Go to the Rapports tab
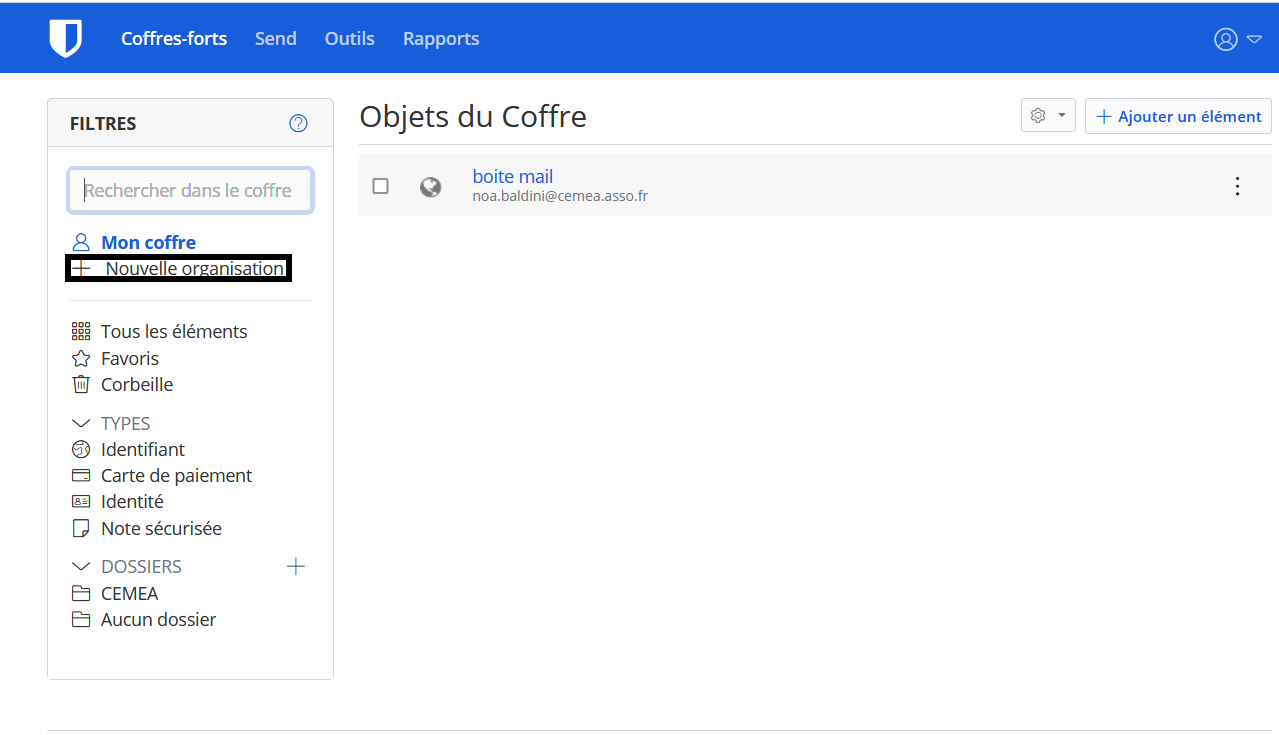1279x735 pixels. tap(441, 39)
